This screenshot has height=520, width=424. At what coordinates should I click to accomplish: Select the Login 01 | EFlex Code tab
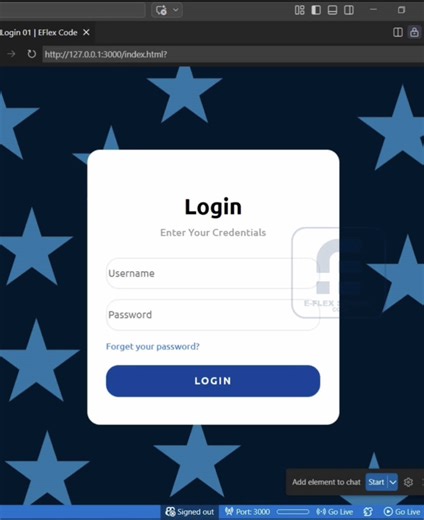pyautogui.click(x=39, y=32)
